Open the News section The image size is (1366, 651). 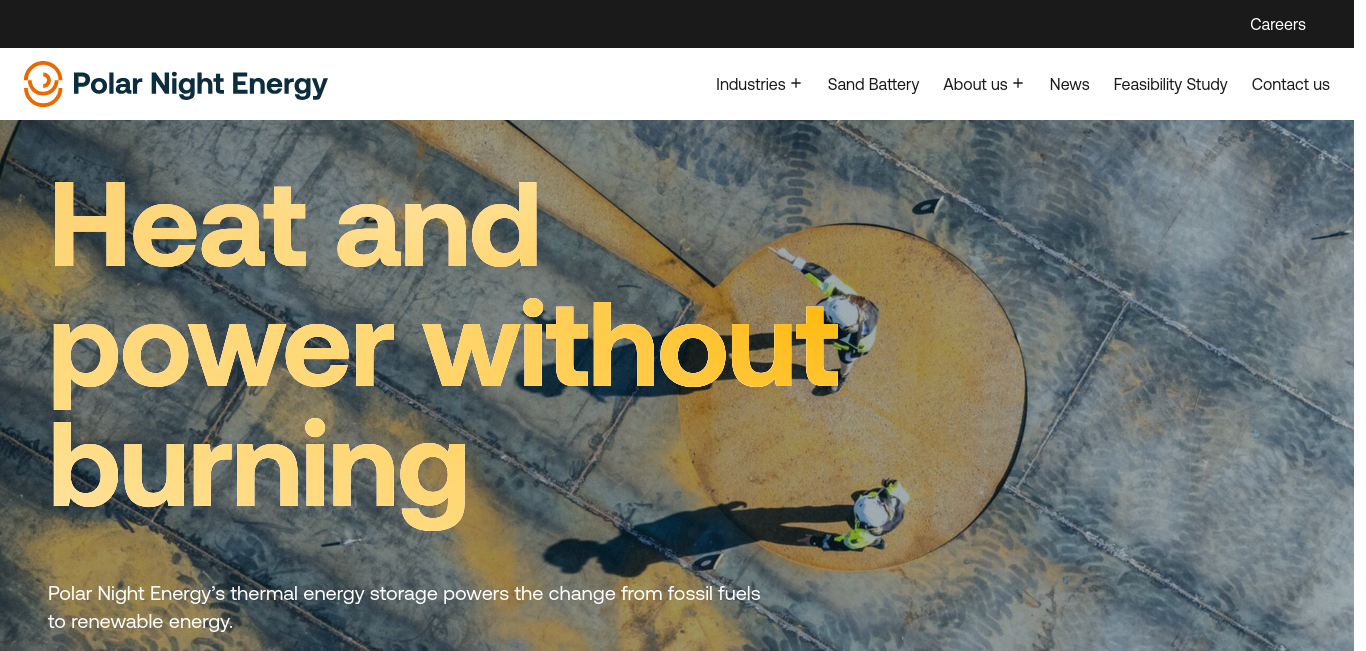pos(1069,84)
